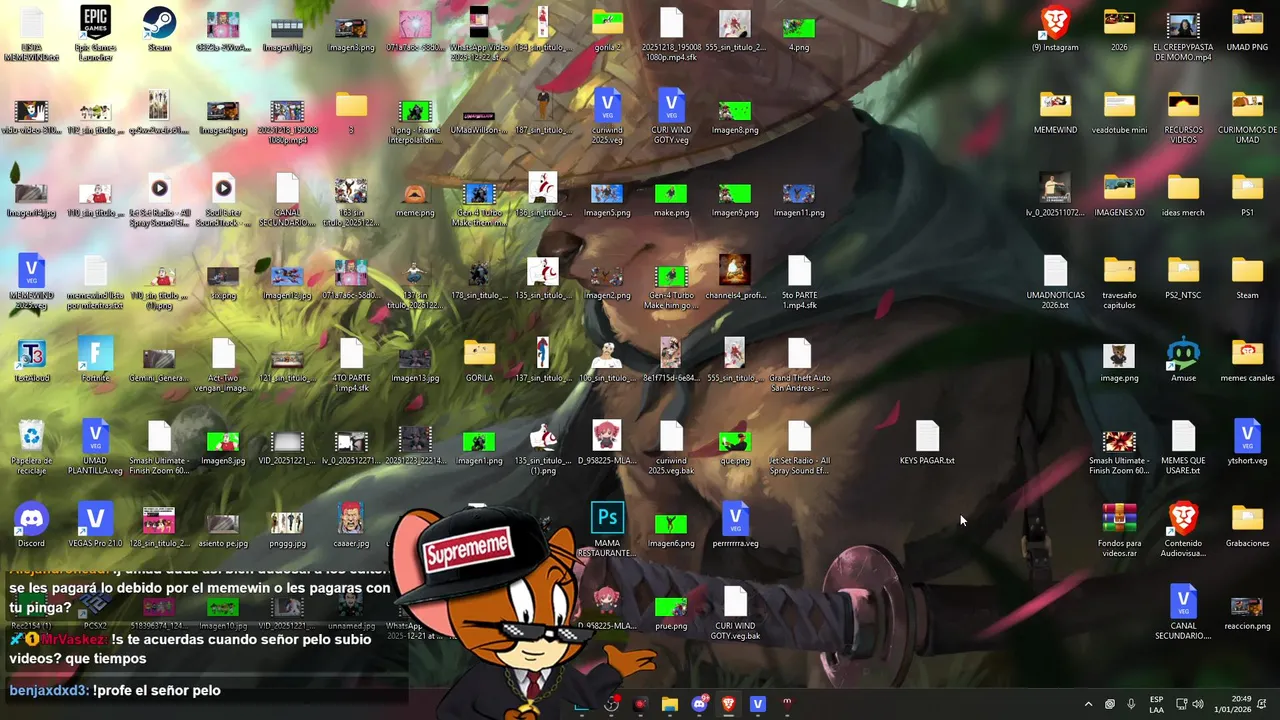Viewport: 1280px width, 720px height.
Task: Open the IMAGENES XD folder
Action: tap(1119, 195)
